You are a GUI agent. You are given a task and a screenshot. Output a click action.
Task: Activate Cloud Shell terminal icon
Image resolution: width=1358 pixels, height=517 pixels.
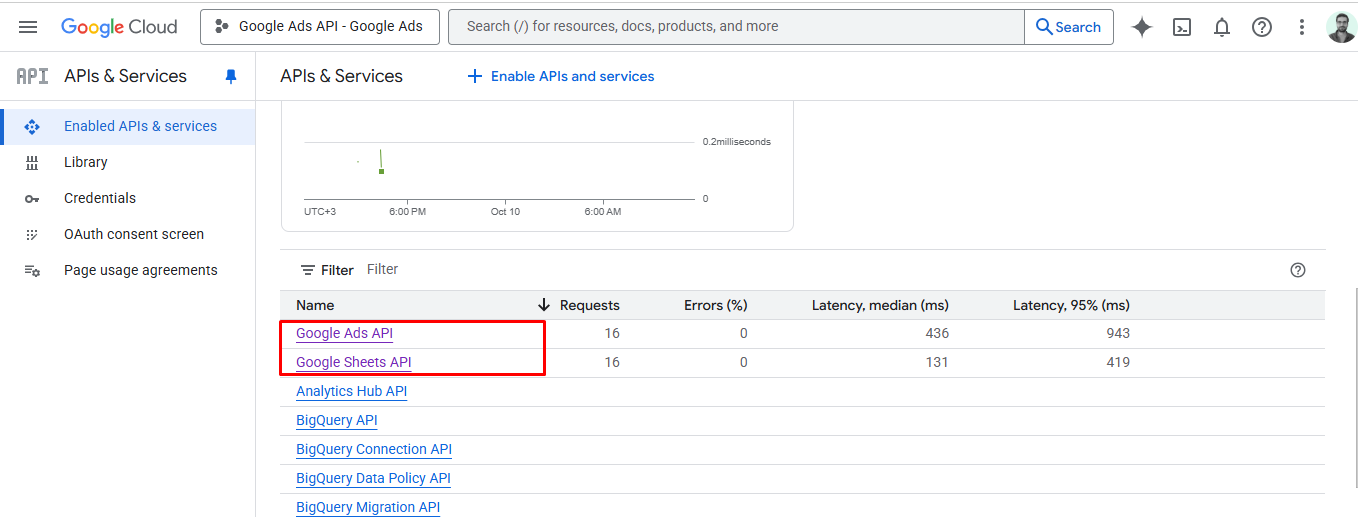coord(1182,27)
